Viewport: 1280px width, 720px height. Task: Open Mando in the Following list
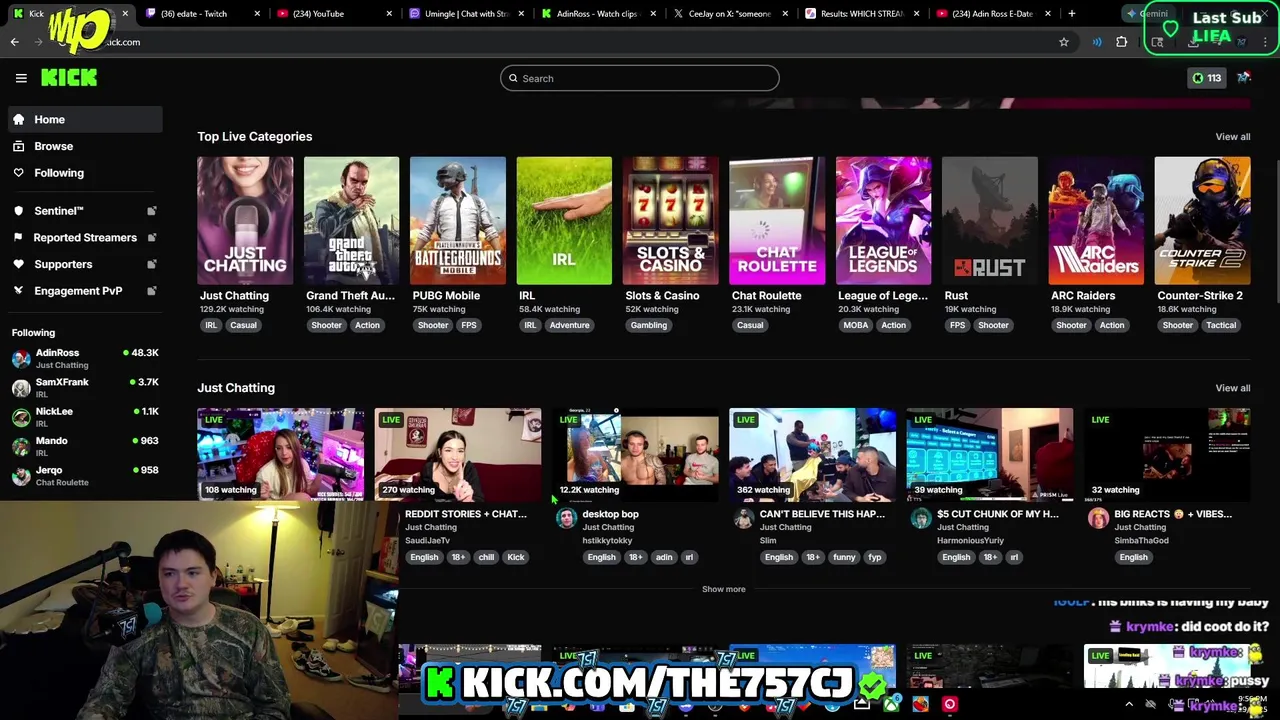click(85, 446)
